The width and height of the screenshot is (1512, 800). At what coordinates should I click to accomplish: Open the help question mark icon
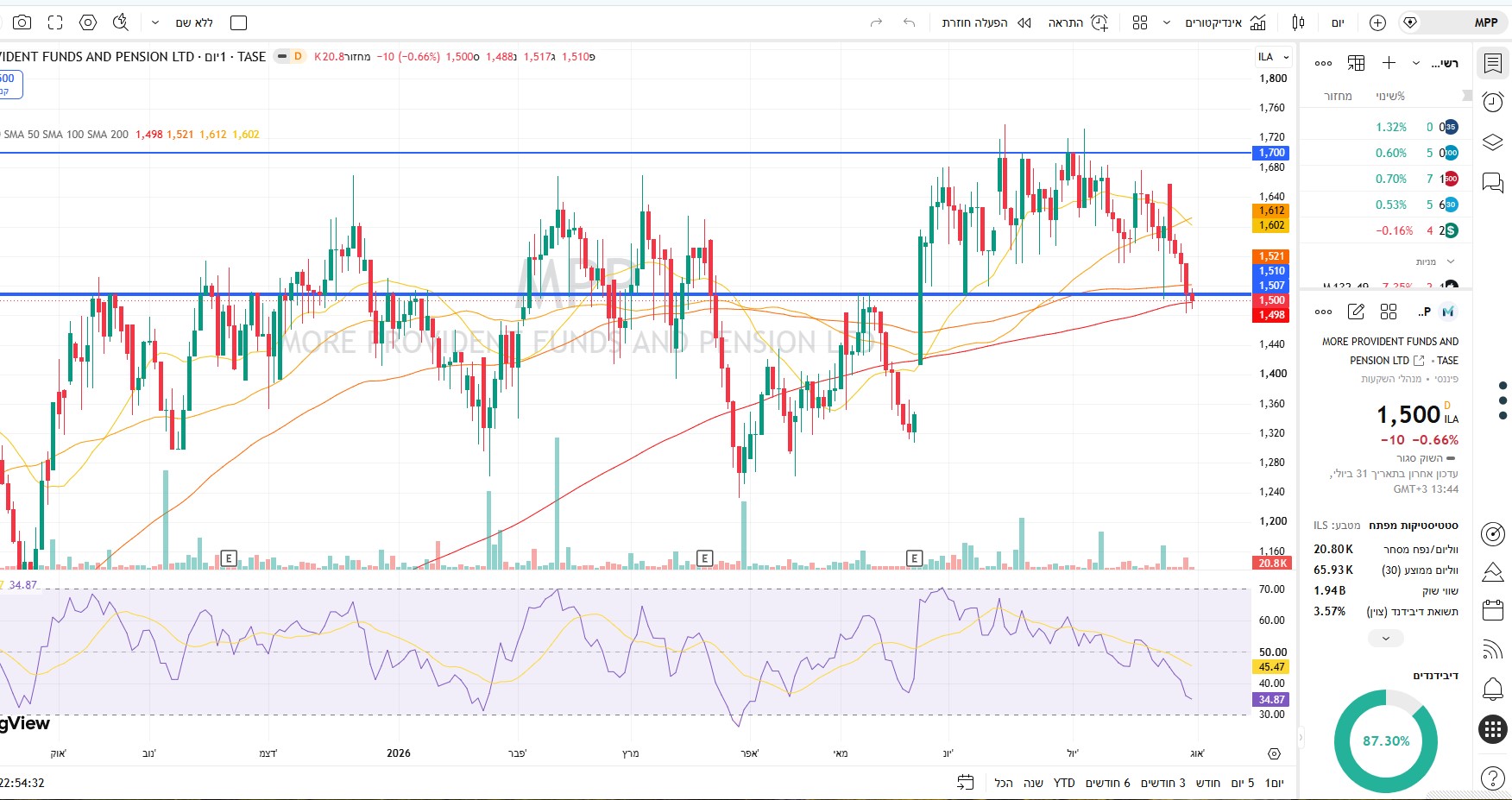click(1492, 778)
